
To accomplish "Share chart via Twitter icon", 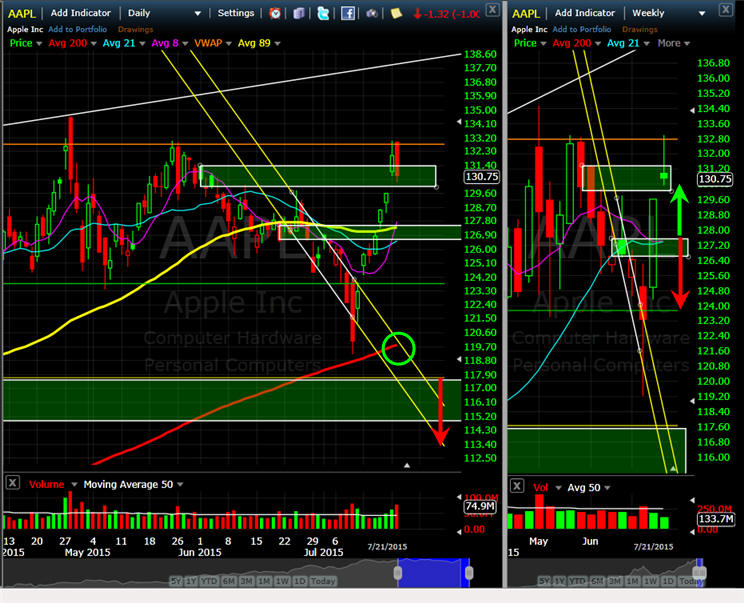I will [x=323, y=13].
